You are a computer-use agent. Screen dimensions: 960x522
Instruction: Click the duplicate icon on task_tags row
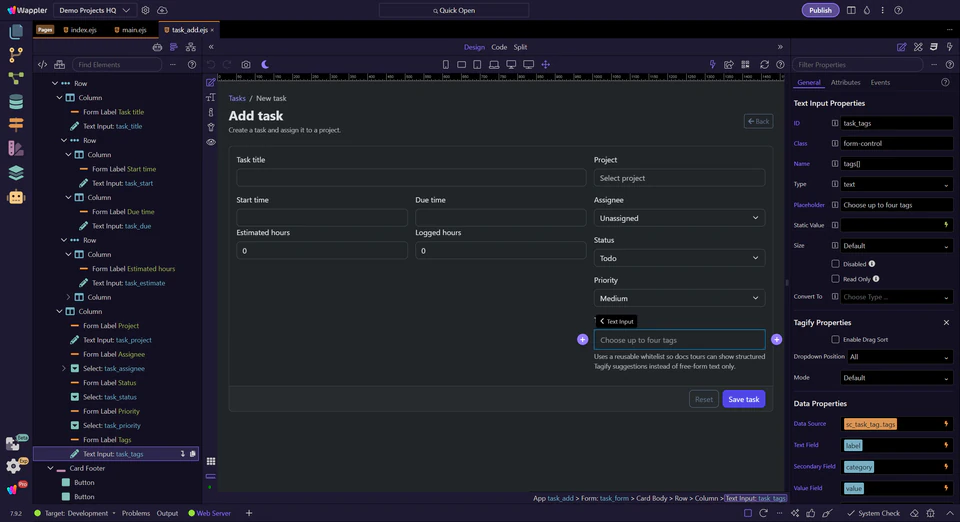click(x=193, y=454)
